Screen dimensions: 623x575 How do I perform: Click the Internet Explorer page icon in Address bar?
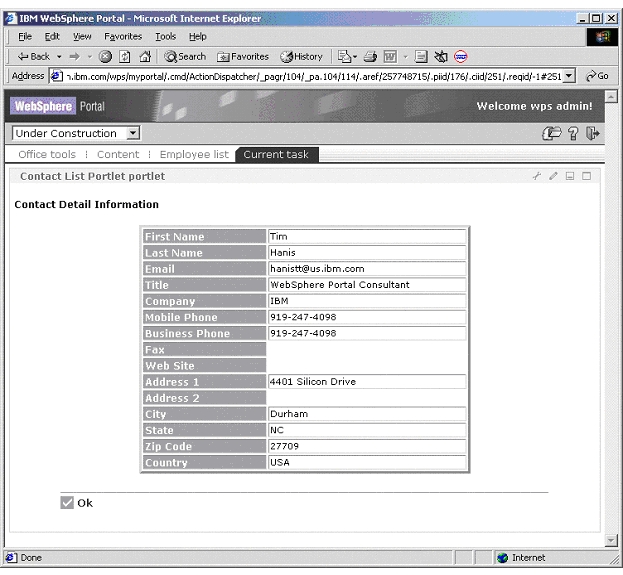(x=56, y=76)
